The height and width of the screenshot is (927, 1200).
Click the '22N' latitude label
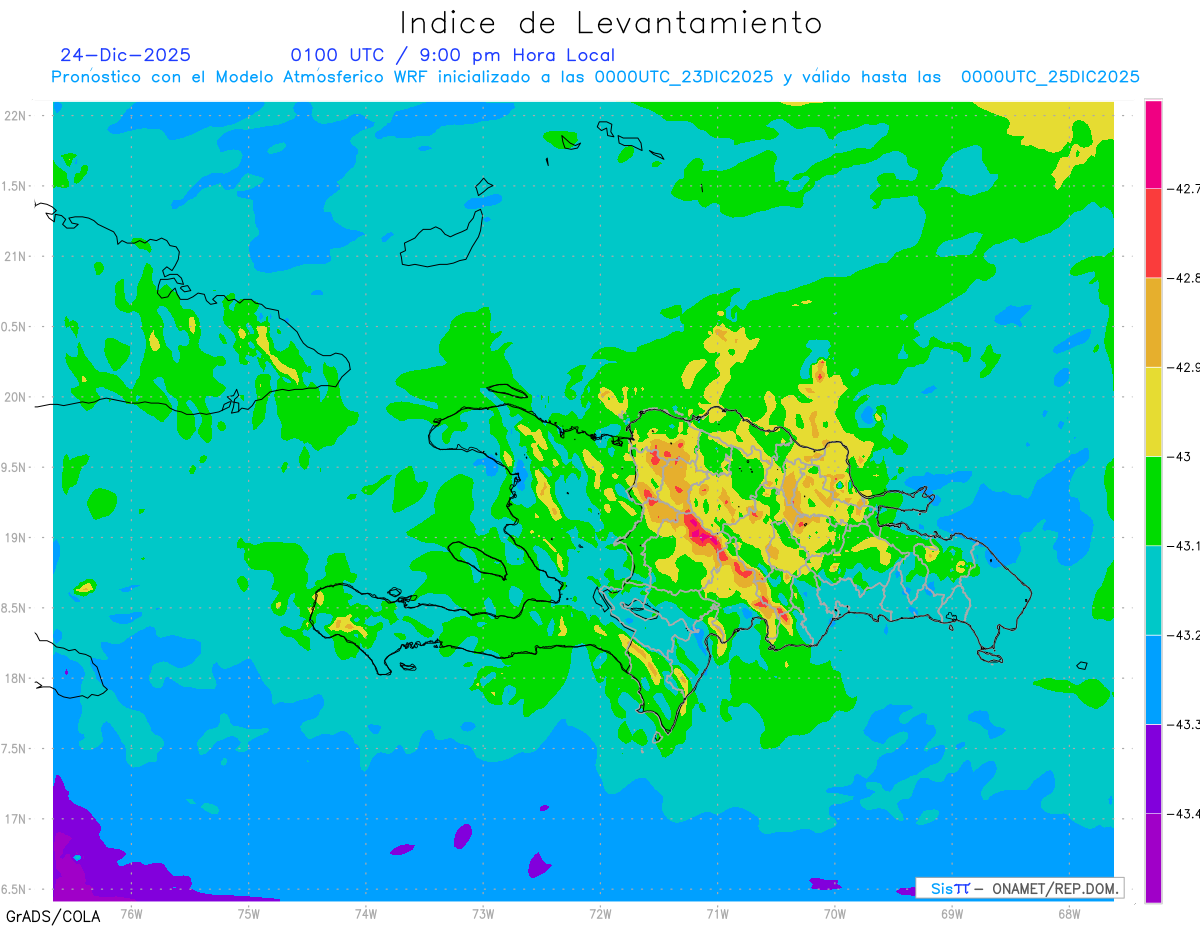[x=16, y=115]
